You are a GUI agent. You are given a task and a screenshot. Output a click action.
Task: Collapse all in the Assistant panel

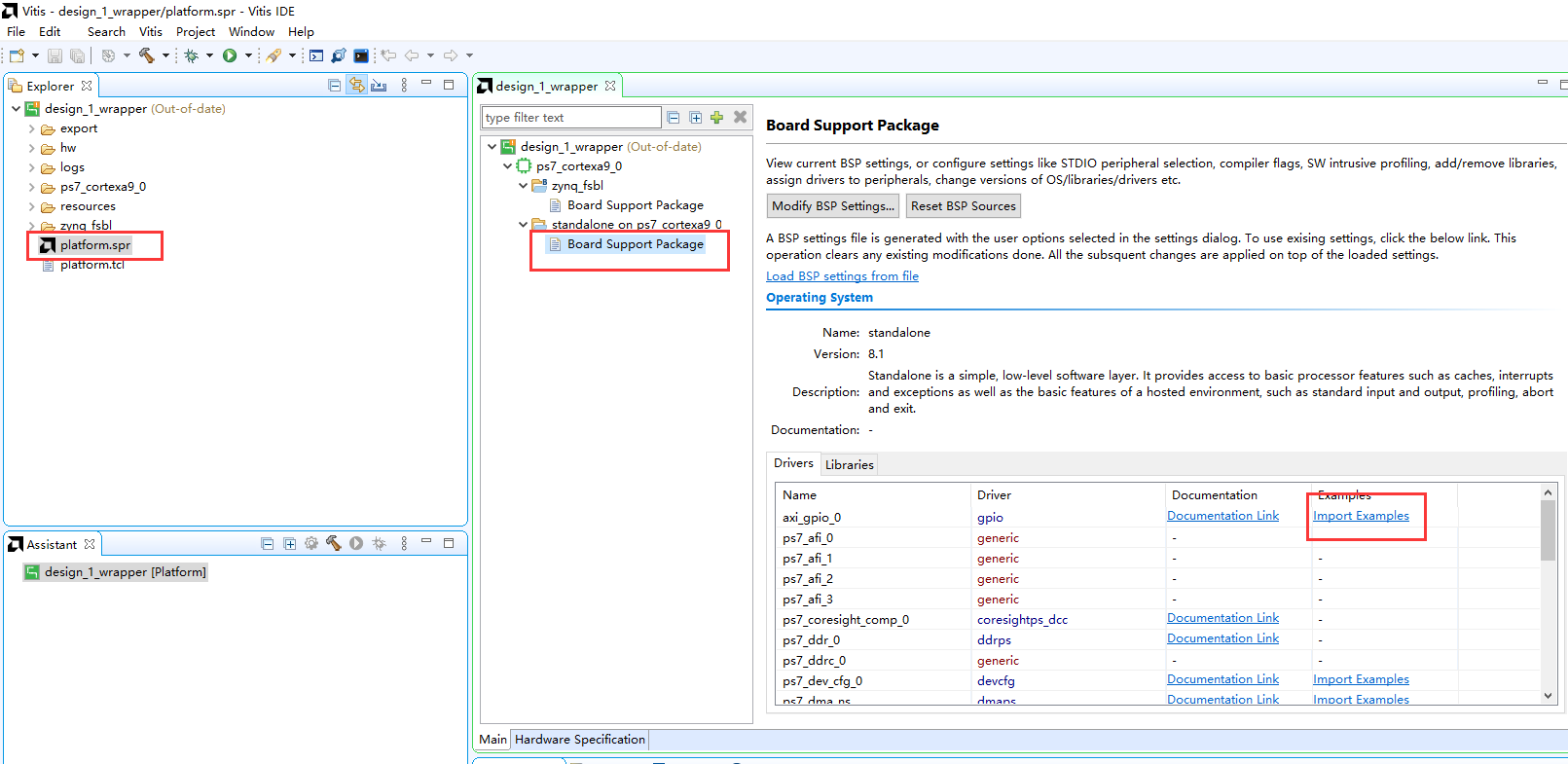tap(268, 544)
